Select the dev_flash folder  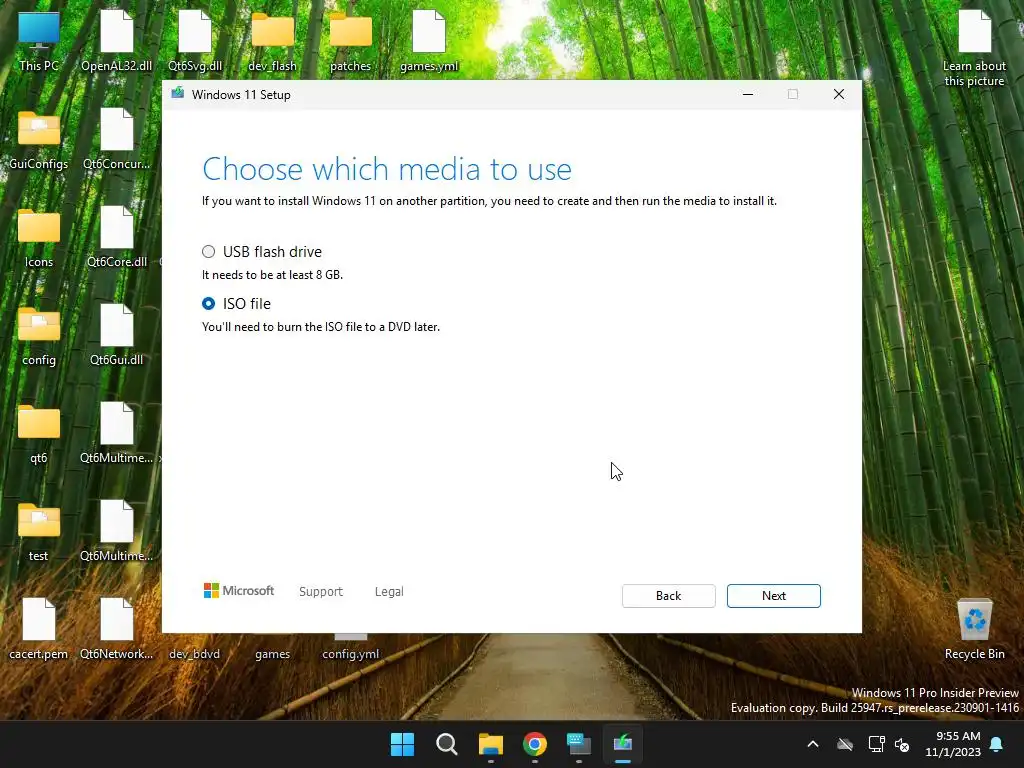tap(272, 42)
